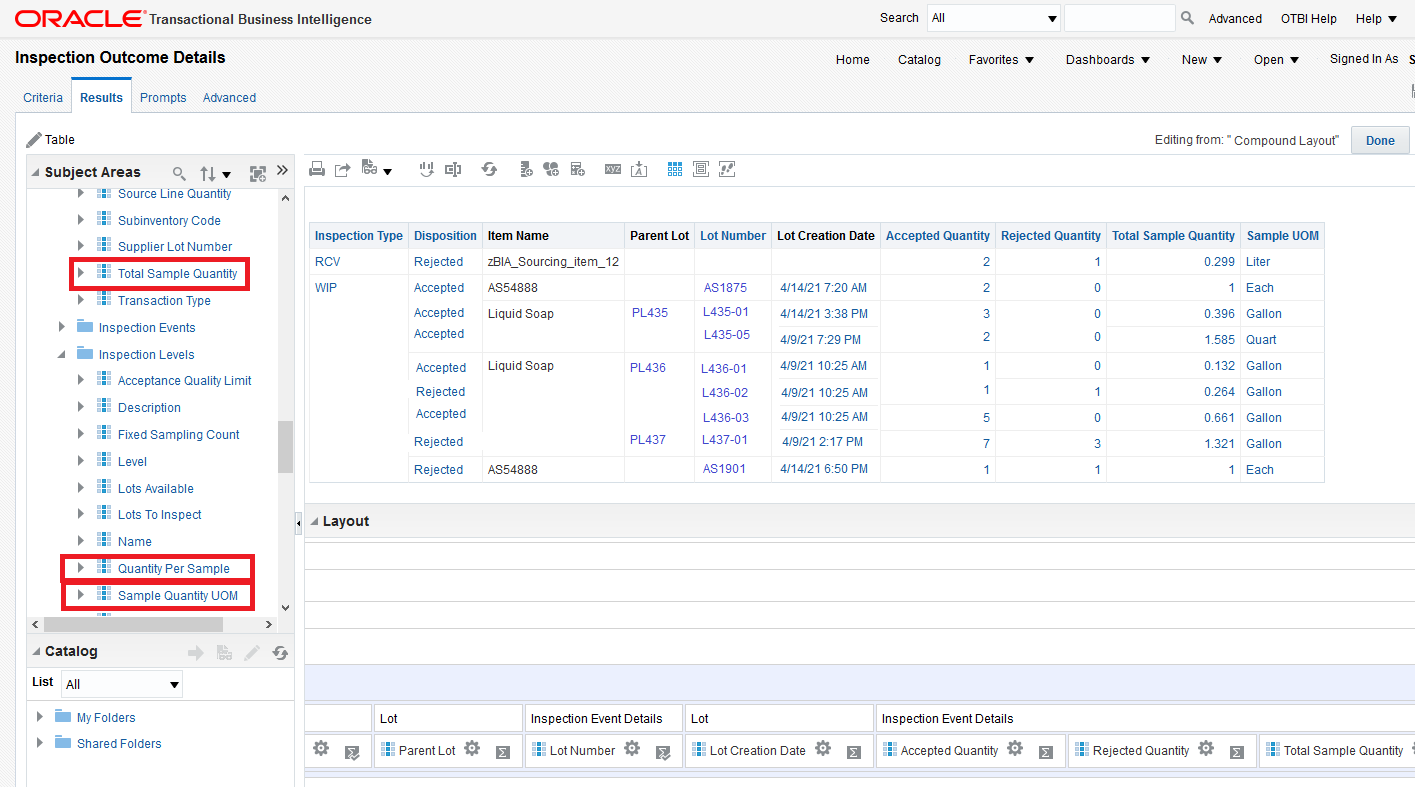Click the edit pencil next to Table
Screen dimensions: 1415x787
(x=34, y=139)
